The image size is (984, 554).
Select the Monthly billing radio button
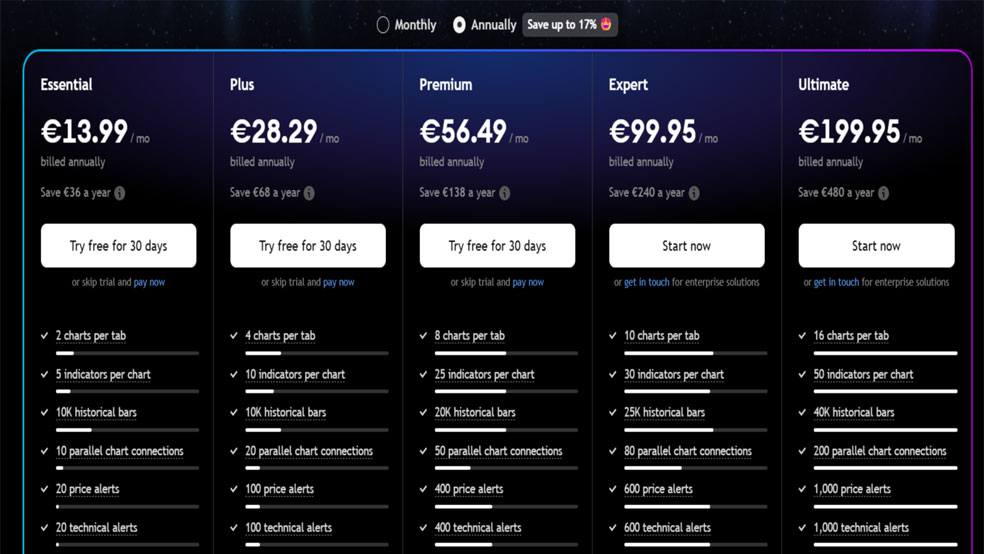click(382, 25)
